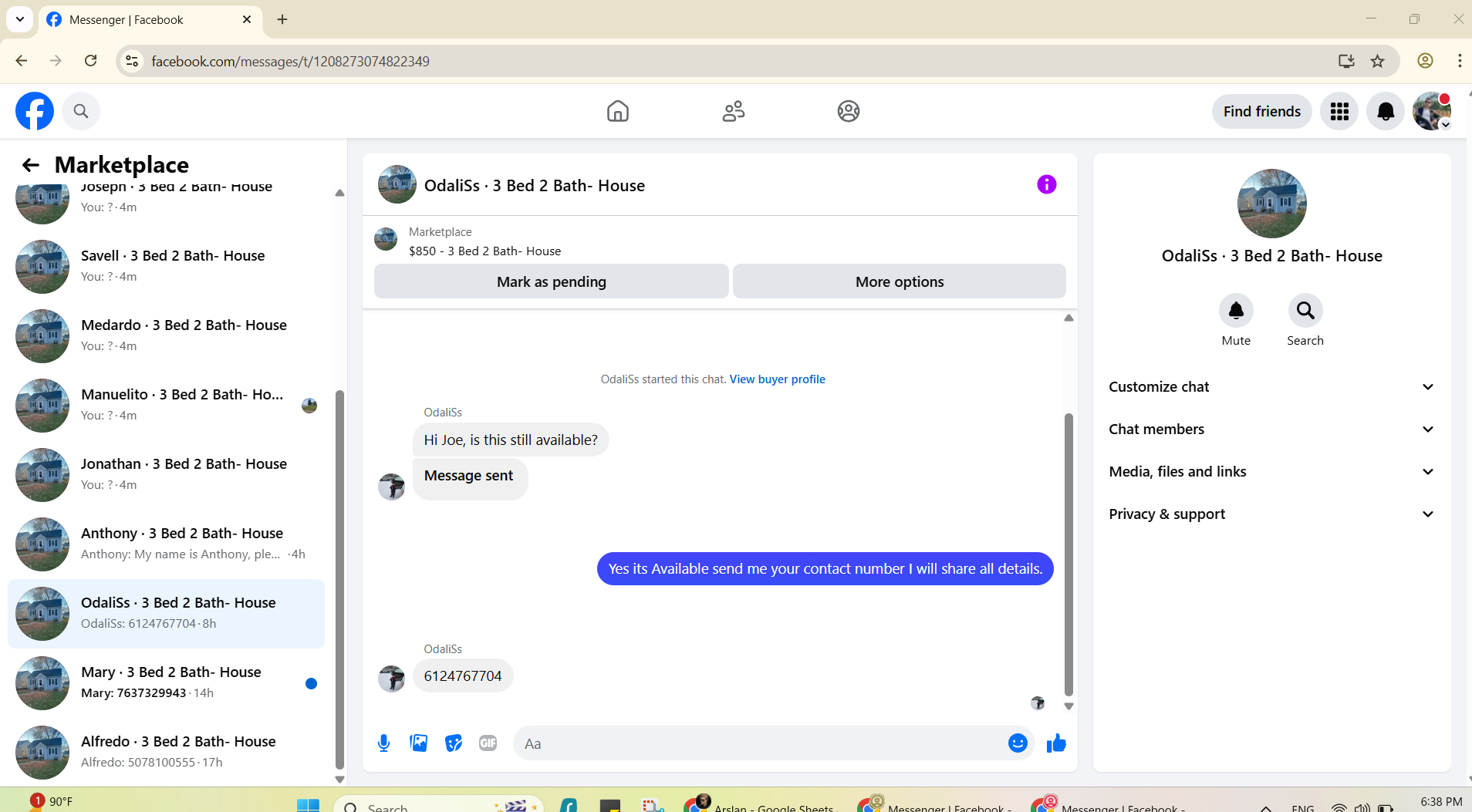This screenshot has width=1472, height=812.
Task: Click the "Hi Joe, is this still available?" message
Action: [511, 440]
